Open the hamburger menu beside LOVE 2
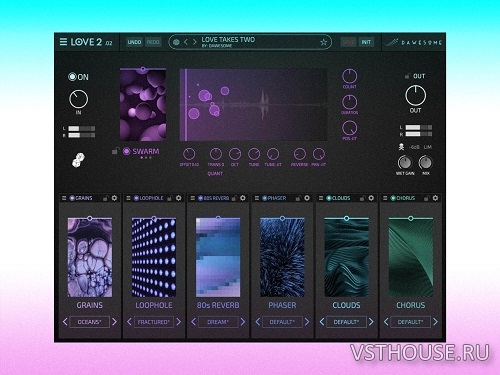Screen dimensions: 500x375 pos(63,42)
